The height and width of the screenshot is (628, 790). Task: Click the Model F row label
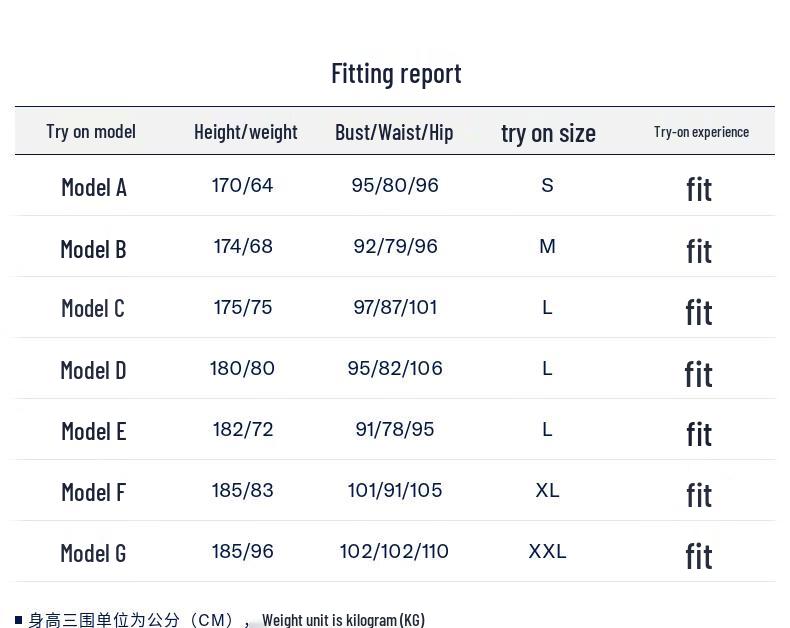[x=93, y=492]
